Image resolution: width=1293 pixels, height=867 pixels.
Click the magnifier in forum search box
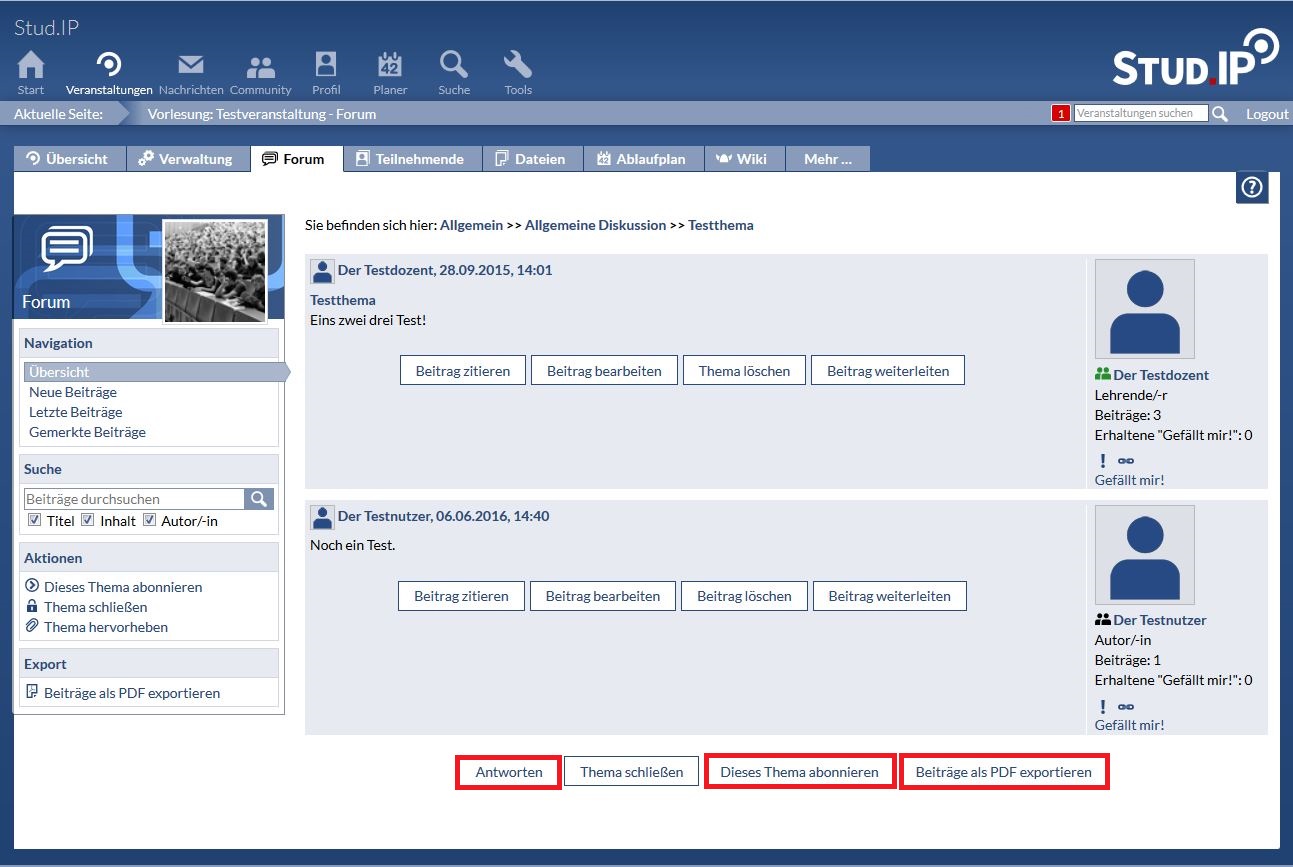(x=259, y=499)
